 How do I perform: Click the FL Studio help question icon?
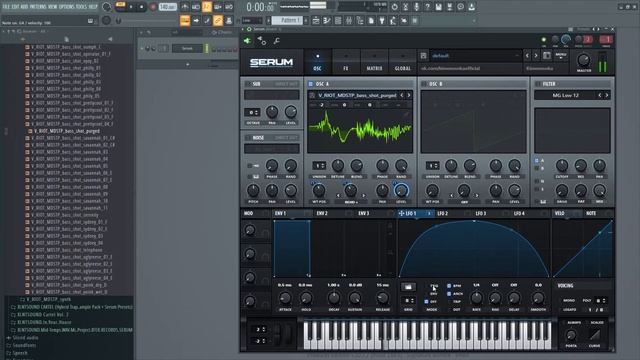pos(427,7)
